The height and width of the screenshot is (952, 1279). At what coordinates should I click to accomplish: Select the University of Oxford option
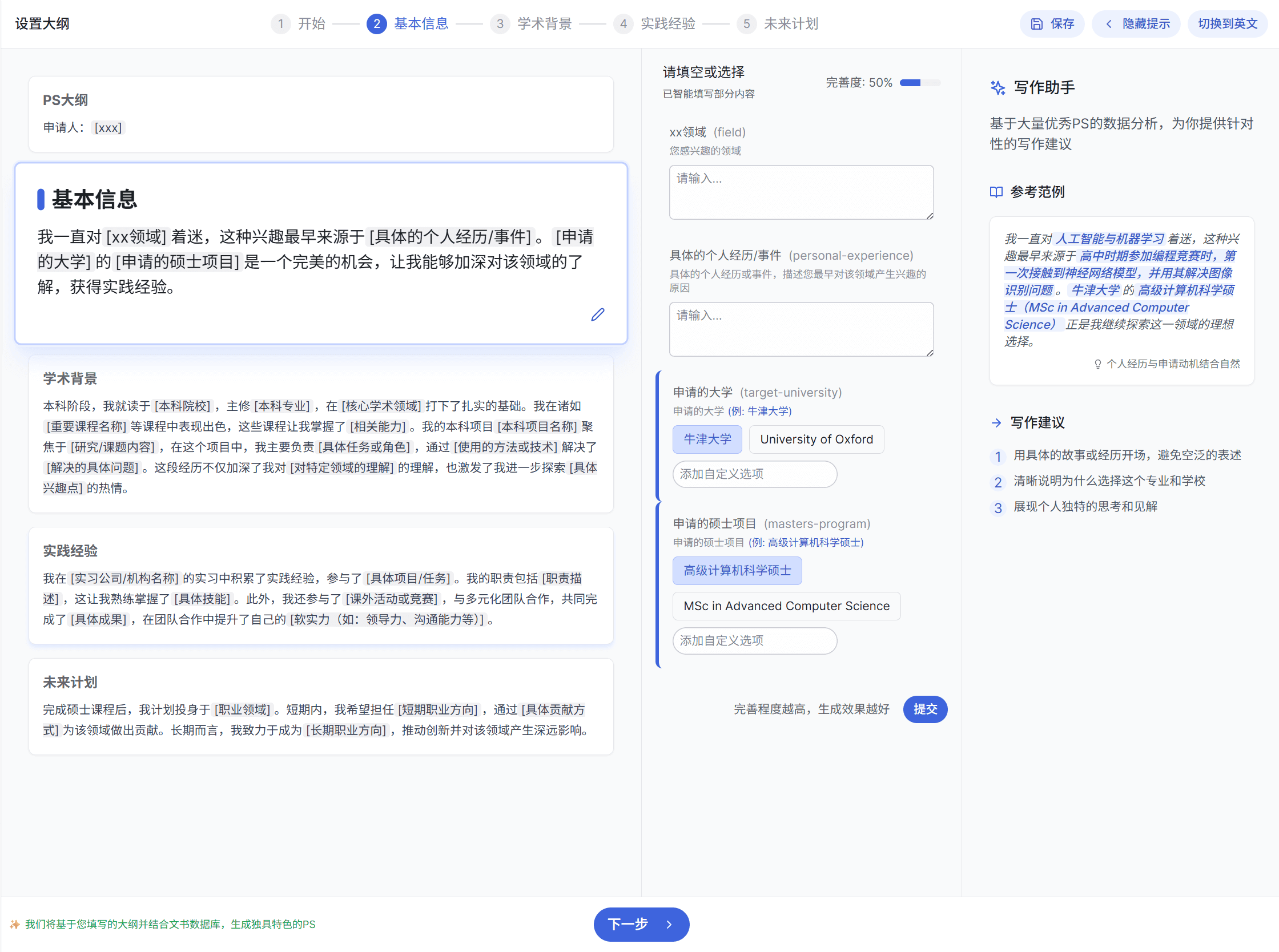[x=815, y=439]
